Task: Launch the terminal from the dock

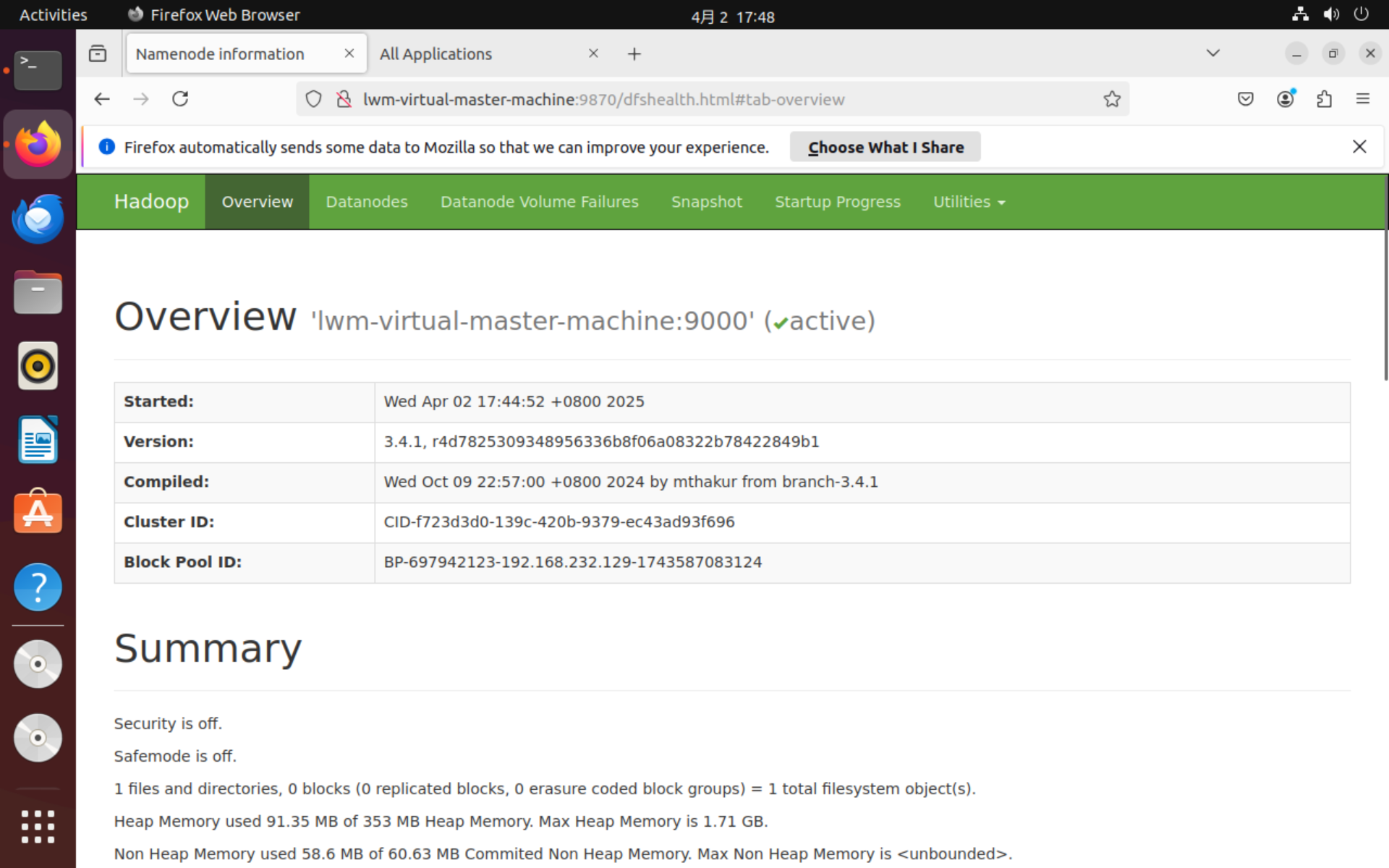Action: pyautogui.click(x=38, y=70)
